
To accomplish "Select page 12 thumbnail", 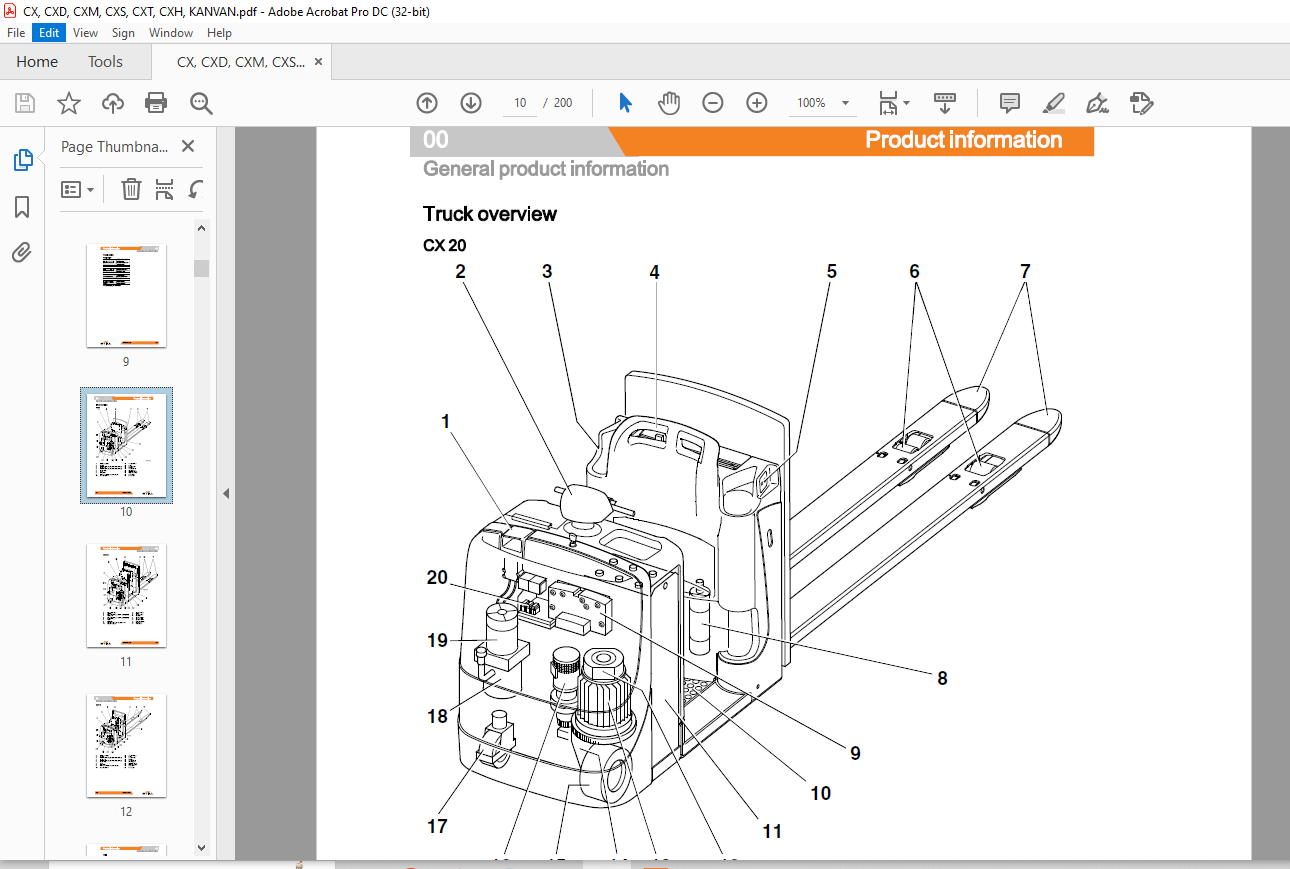I will (x=126, y=746).
